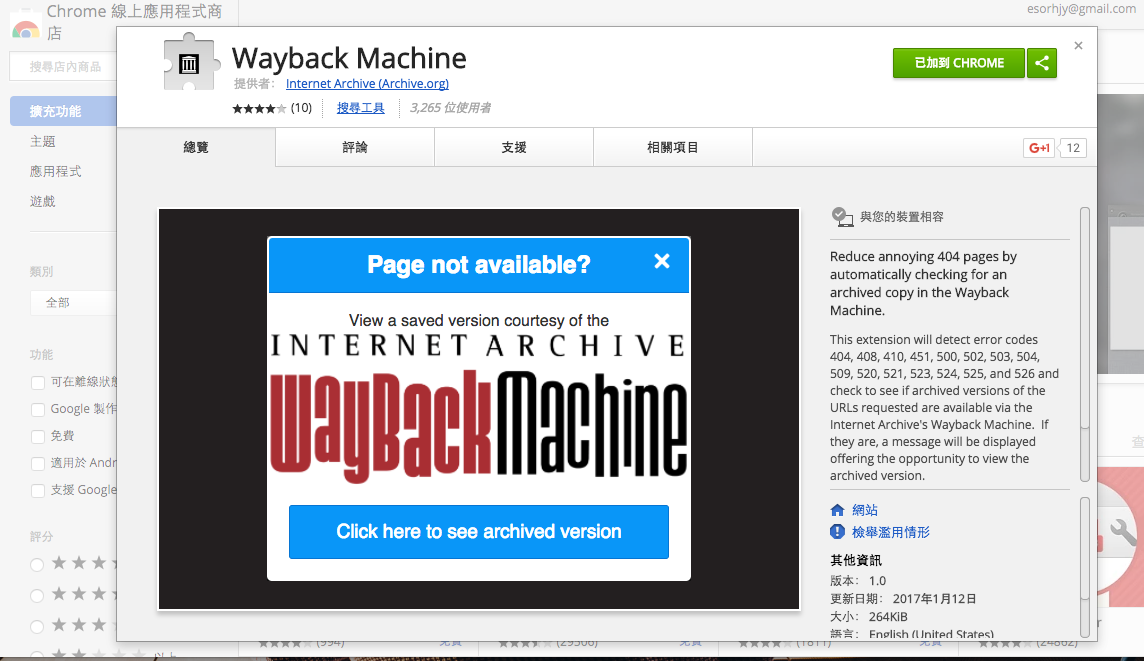Switch to the 支援 tab
The height and width of the screenshot is (661, 1144).
(x=514, y=147)
